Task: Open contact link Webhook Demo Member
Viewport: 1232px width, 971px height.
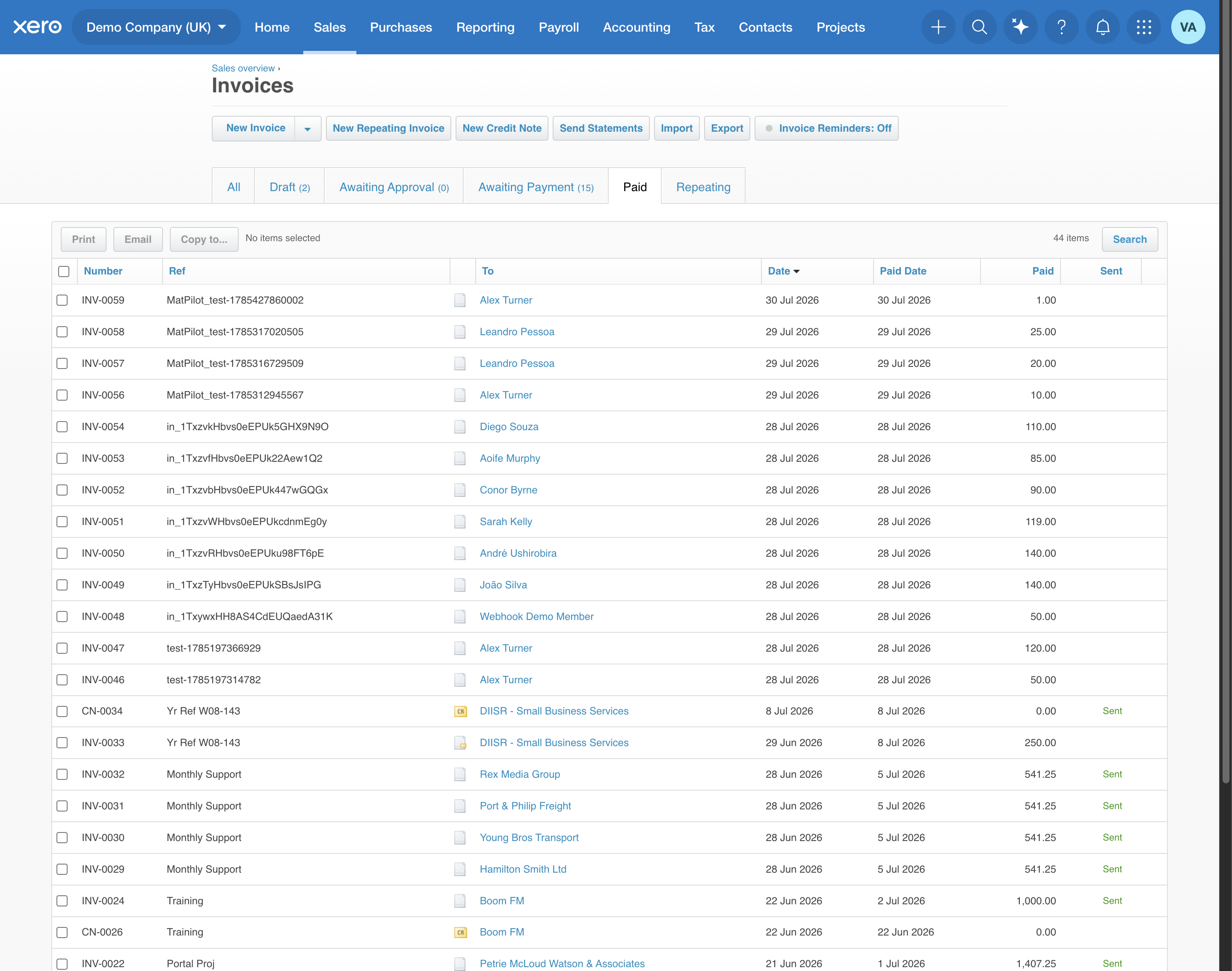Action: [536, 616]
